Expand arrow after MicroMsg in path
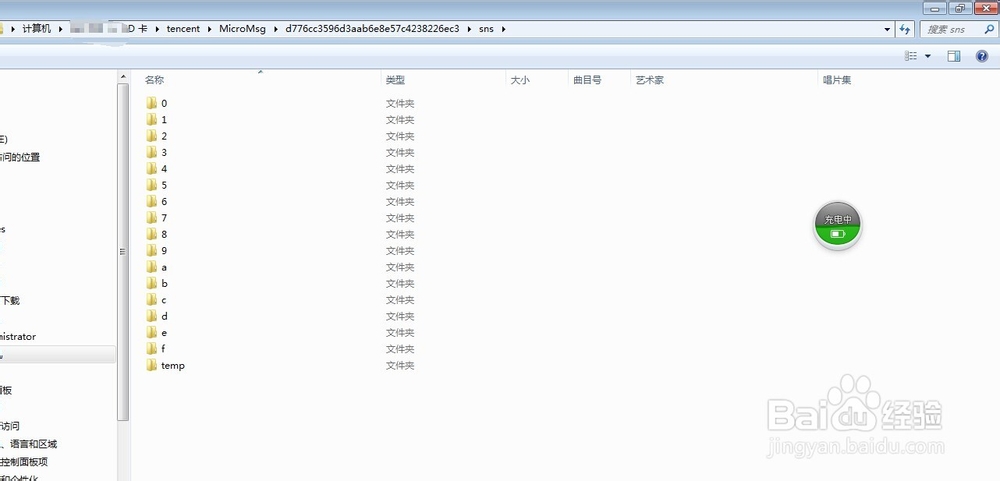 coord(276,29)
